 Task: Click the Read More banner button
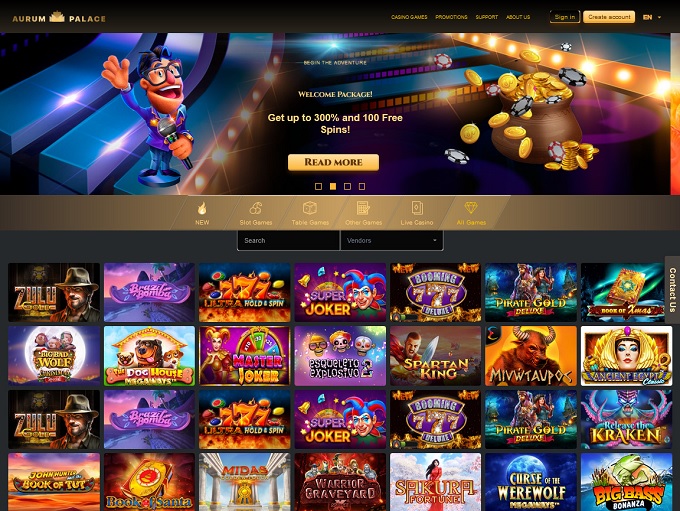(333, 162)
